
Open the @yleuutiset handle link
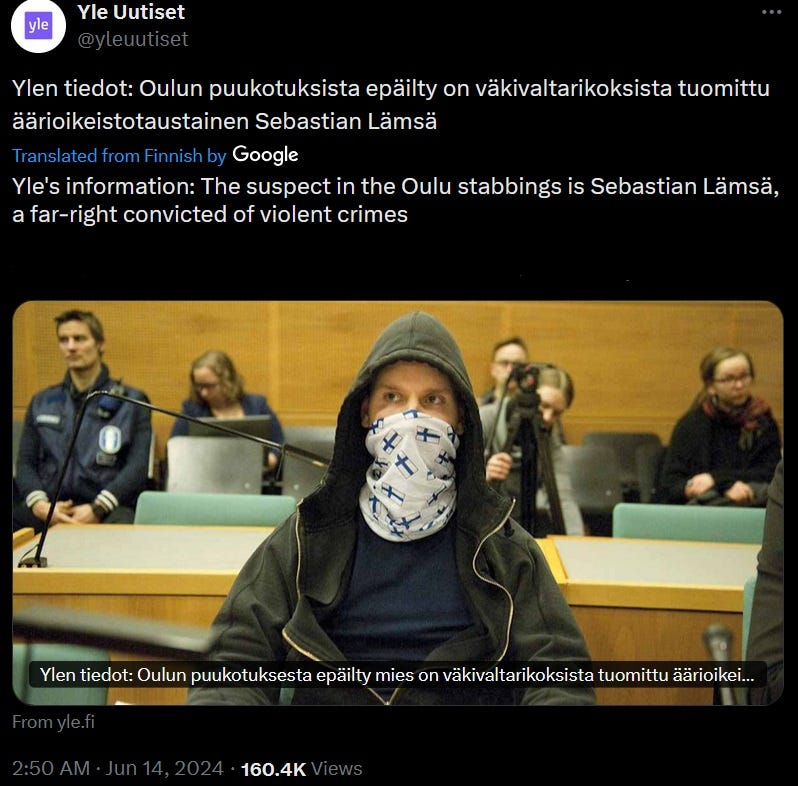(133, 39)
